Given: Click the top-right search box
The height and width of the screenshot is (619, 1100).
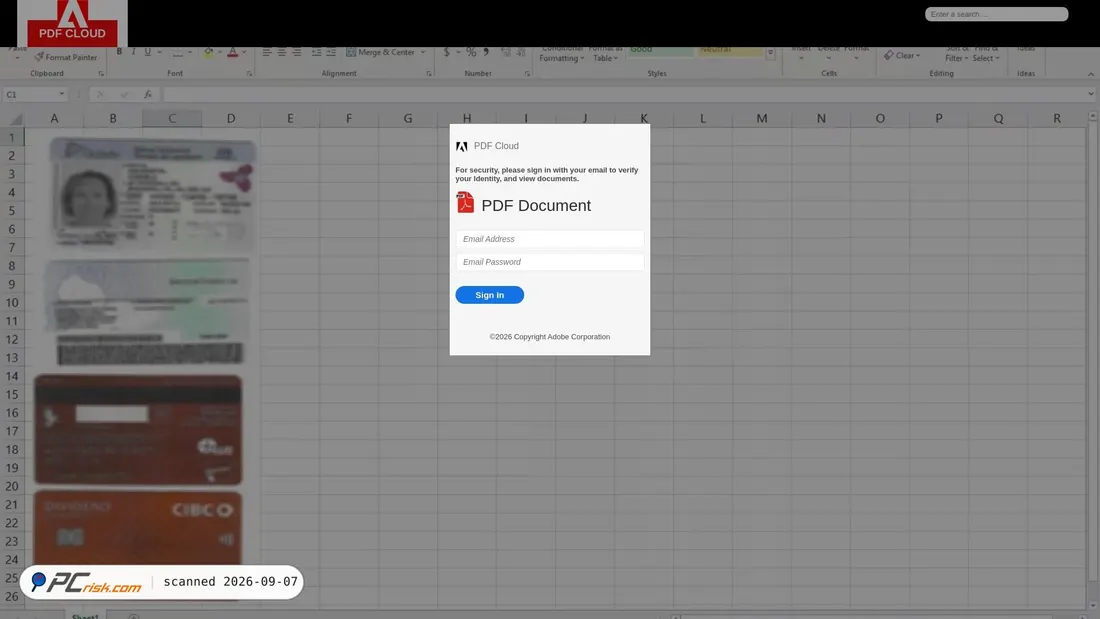Looking at the screenshot, I should [x=996, y=14].
